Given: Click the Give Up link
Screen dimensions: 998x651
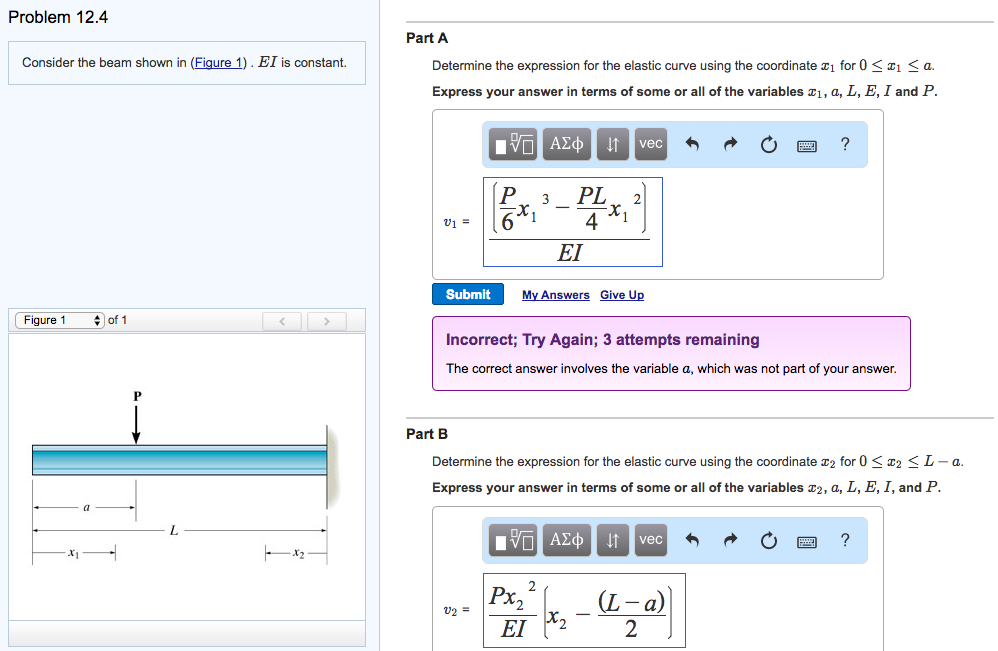Looking at the screenshot, I should coord(622,295).
